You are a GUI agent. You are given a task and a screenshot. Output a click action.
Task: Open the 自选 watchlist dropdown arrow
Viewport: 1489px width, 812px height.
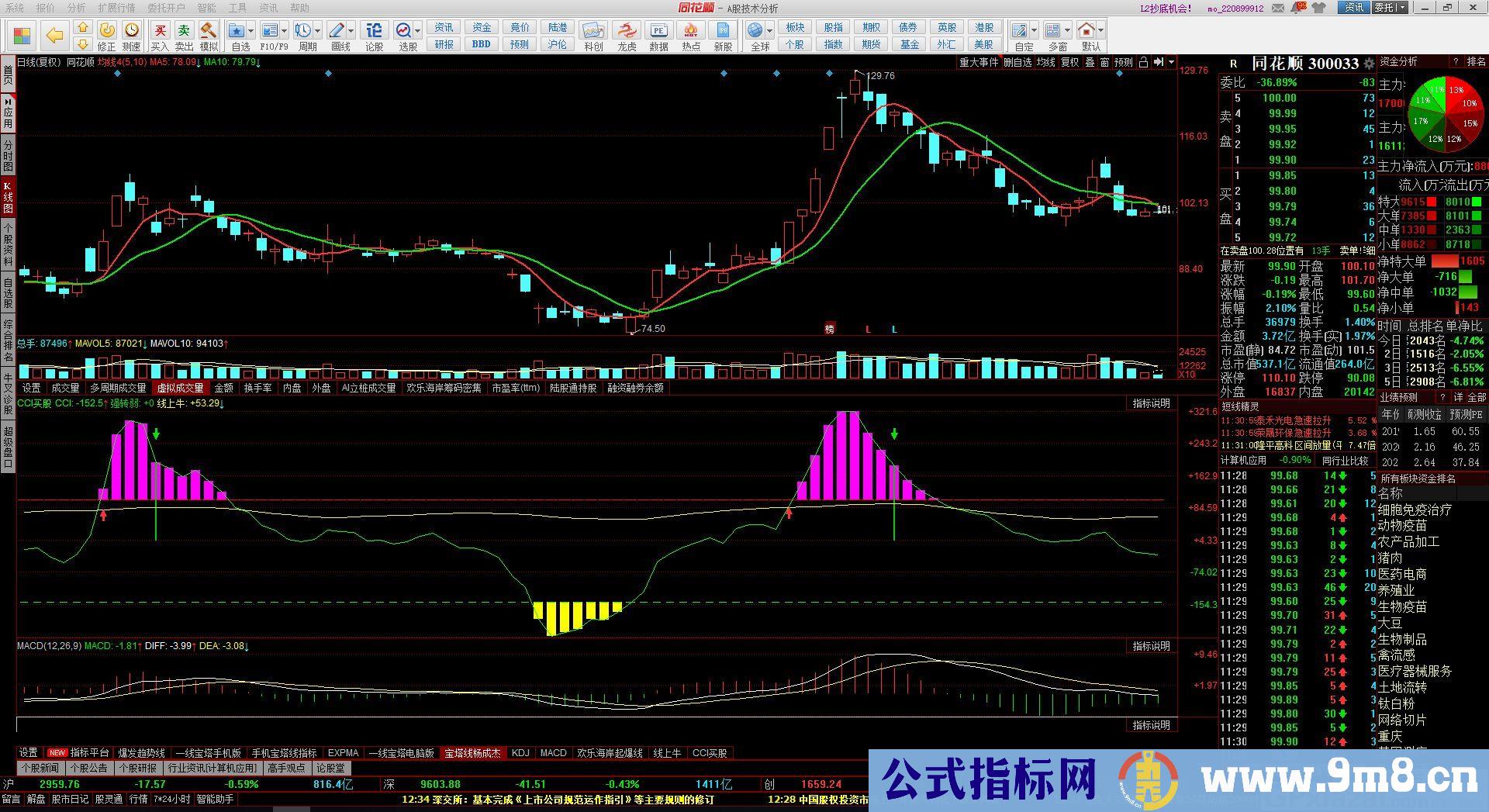[x=251, y=31]
